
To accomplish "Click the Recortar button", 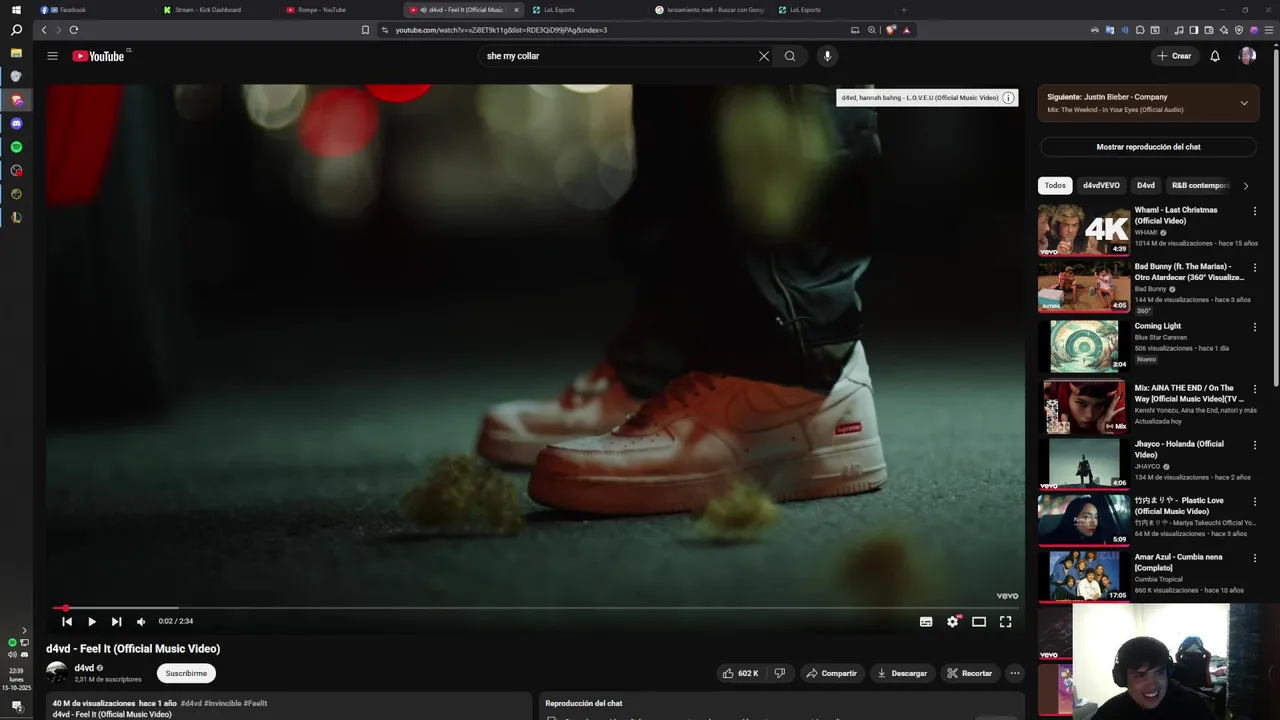I will [x=969, y=673].
